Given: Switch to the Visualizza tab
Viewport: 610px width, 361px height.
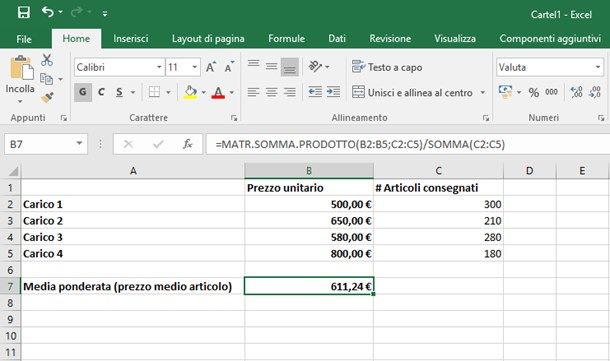Looking at the screenshot, I should click(455, 39).
